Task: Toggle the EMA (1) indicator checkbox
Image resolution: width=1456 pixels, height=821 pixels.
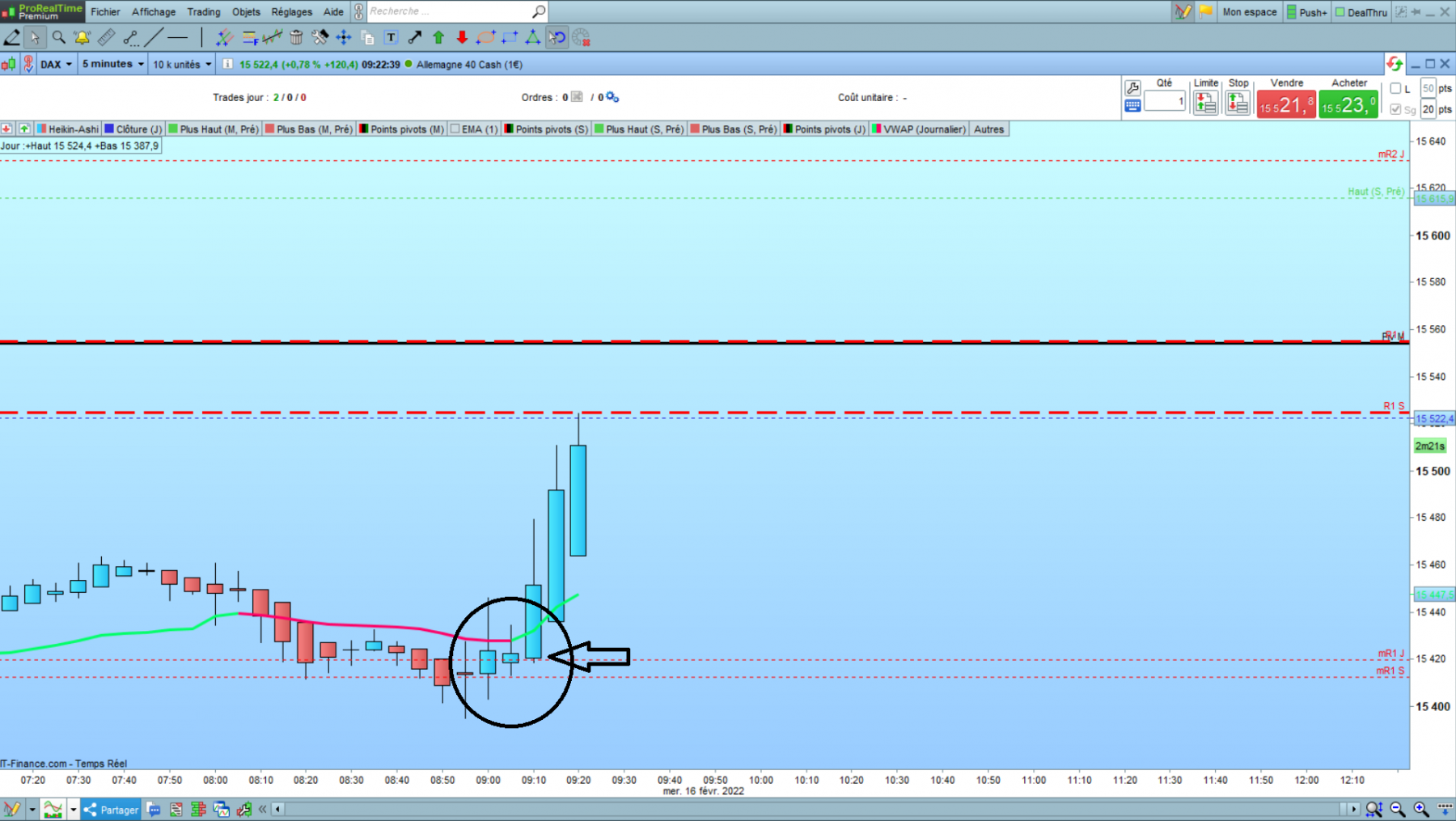Action: (x=455, y=129)
